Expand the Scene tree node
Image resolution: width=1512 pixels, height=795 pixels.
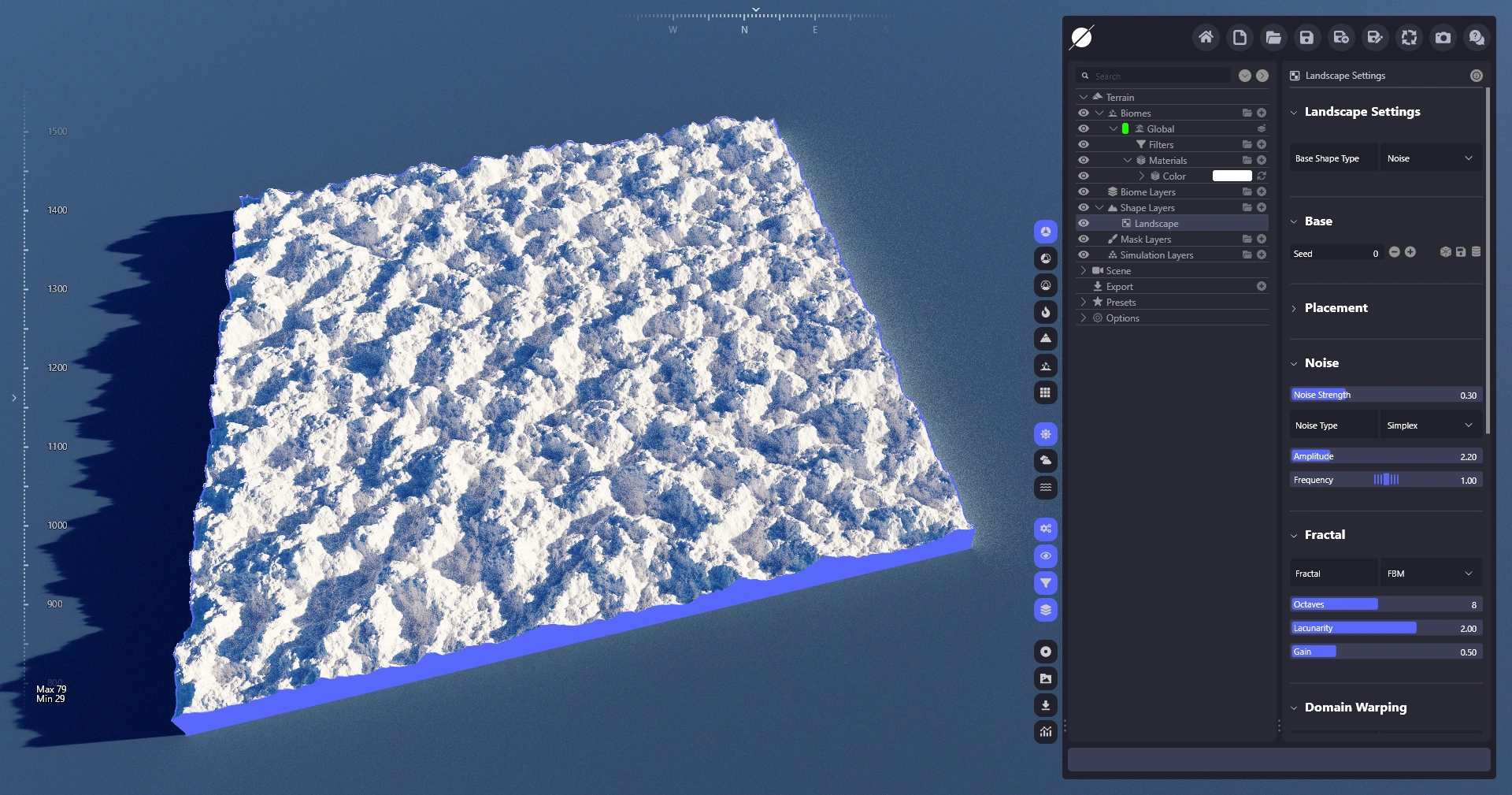point(1084,270)
